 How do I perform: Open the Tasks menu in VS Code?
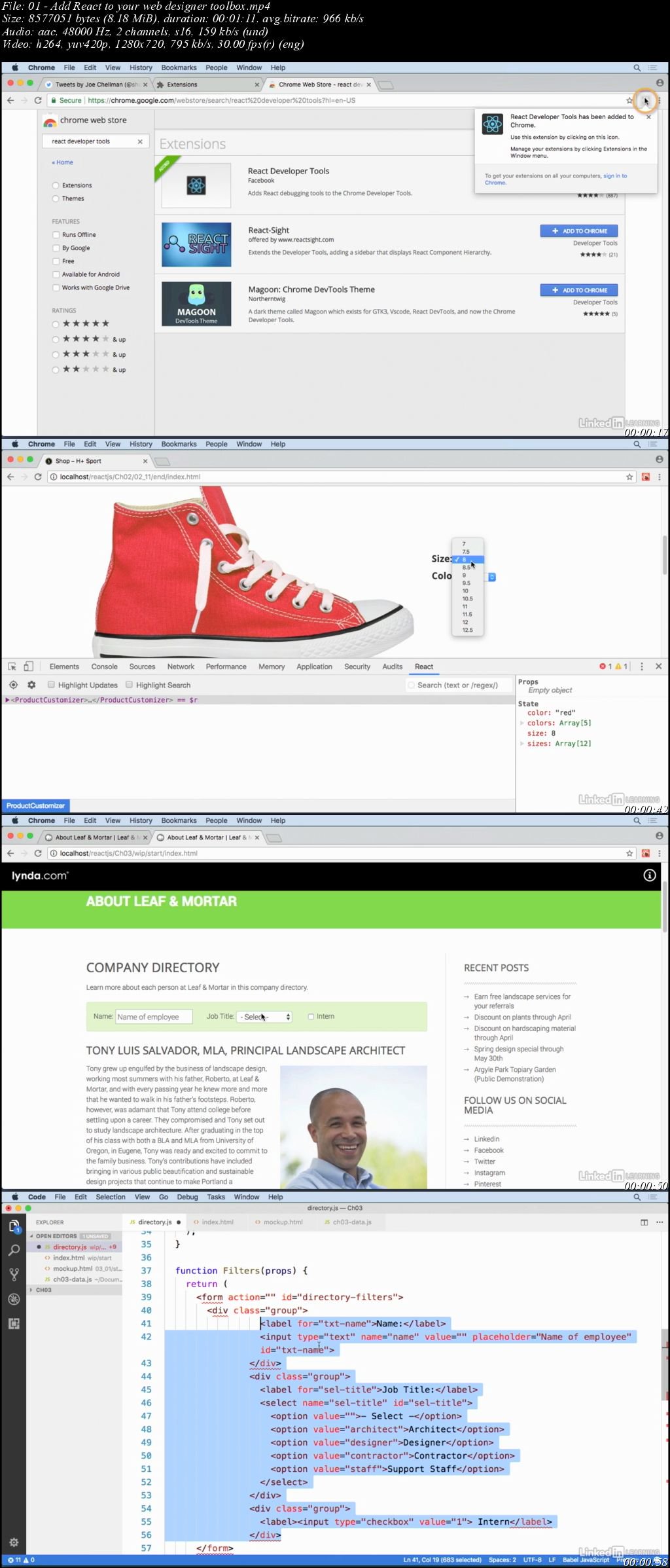coord(216,1197)
